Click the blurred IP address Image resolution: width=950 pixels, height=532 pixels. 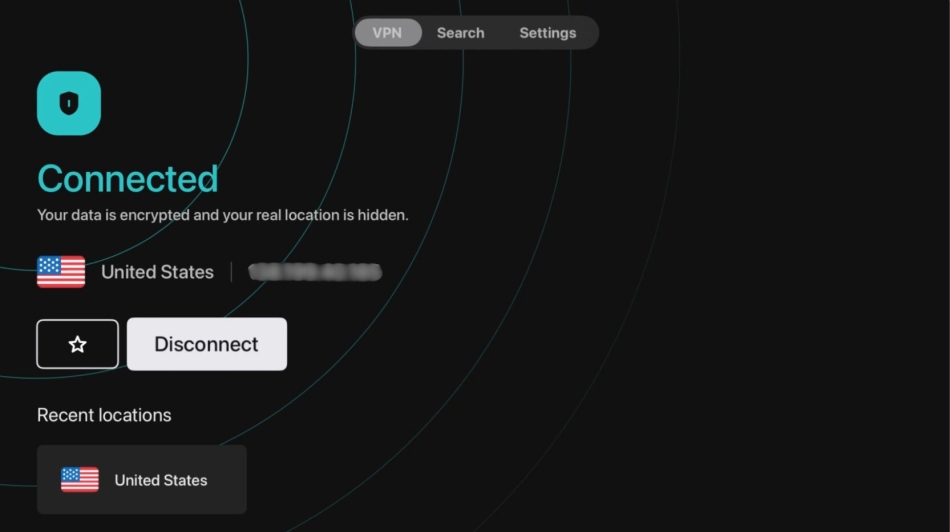point(315,272)
